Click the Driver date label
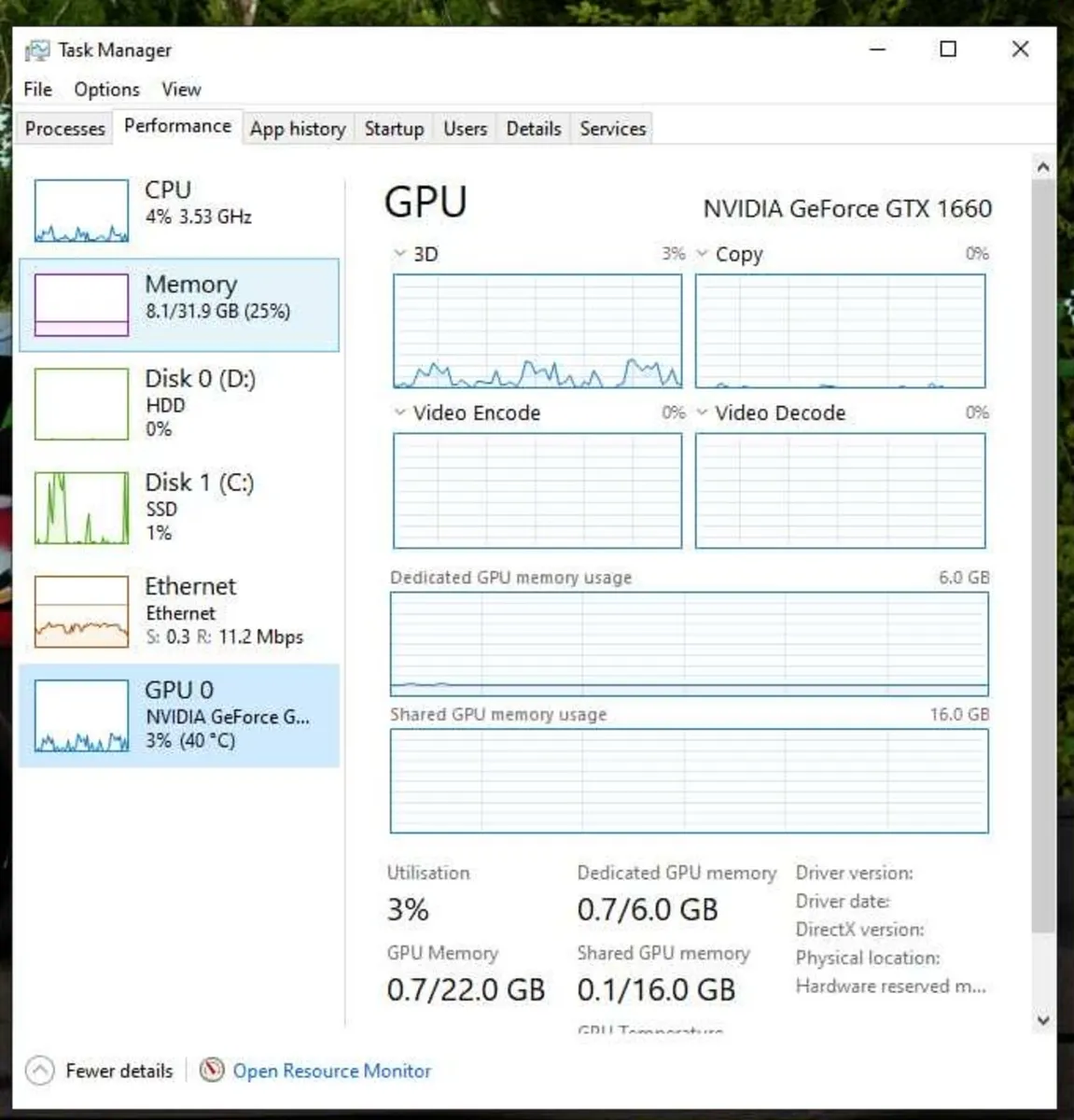This screenshot has height=1120, width=1074. [843, 902]
